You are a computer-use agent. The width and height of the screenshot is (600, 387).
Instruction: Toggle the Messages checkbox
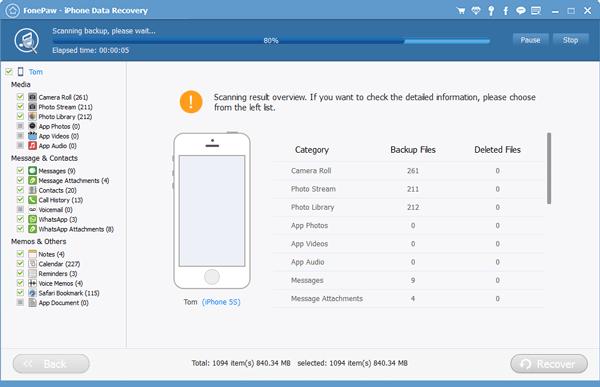point(20,171)
